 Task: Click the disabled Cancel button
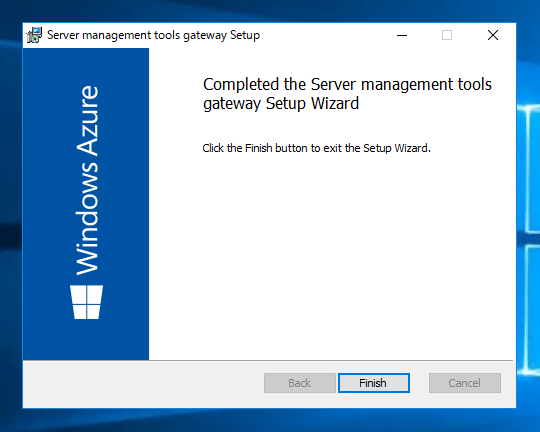tap(465, 383)
